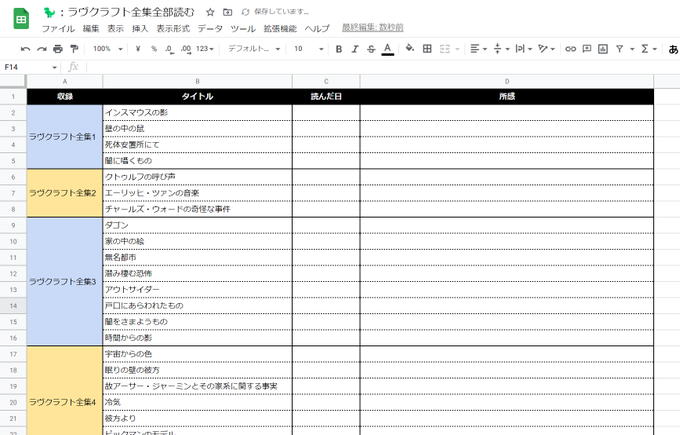Viewport: 680px width, 435px height.
Task: Open the font family dropdown
Action: click(x=254, y=49)
